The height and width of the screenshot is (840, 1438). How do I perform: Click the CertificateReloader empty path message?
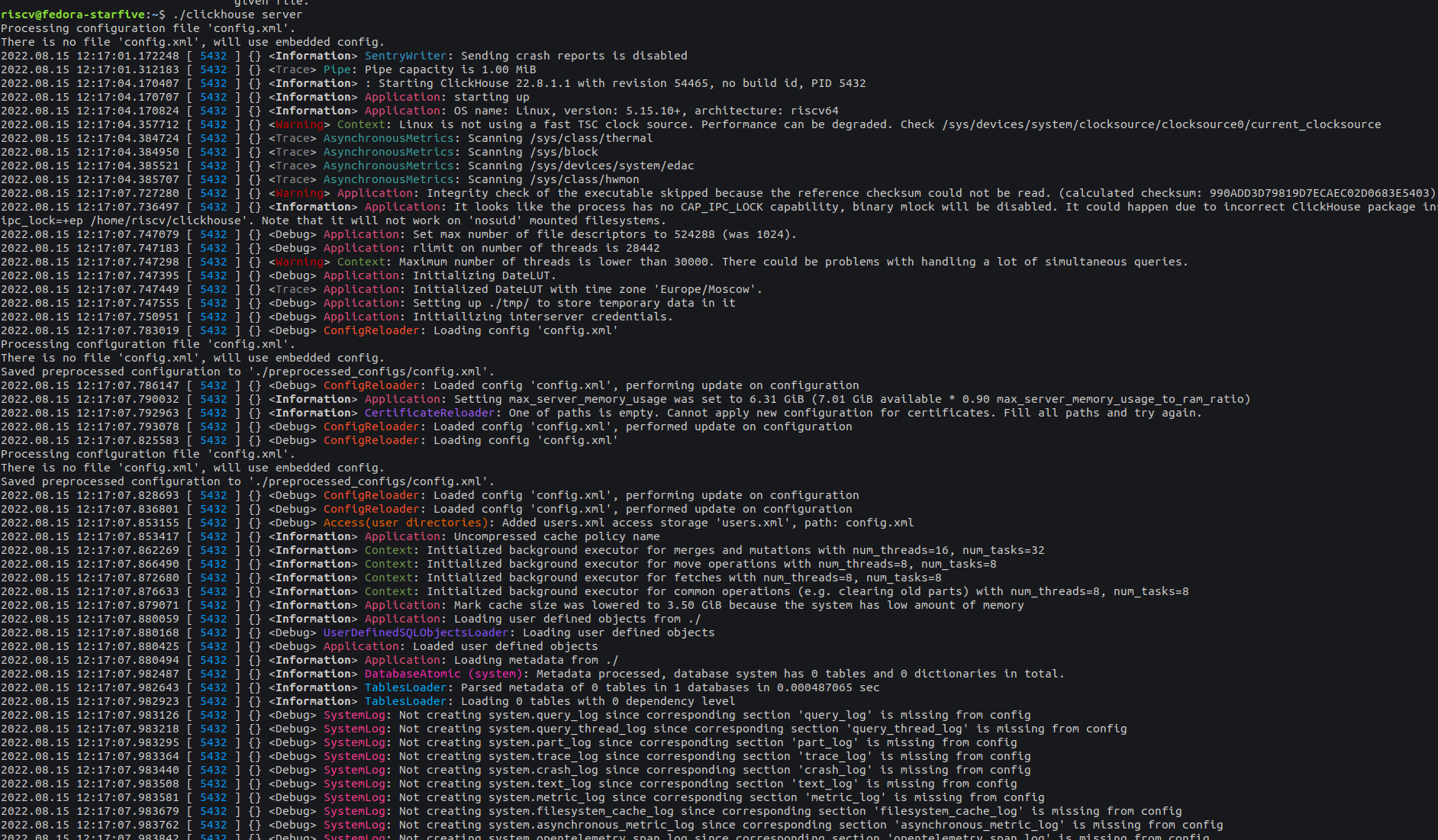tap(763, 413)
